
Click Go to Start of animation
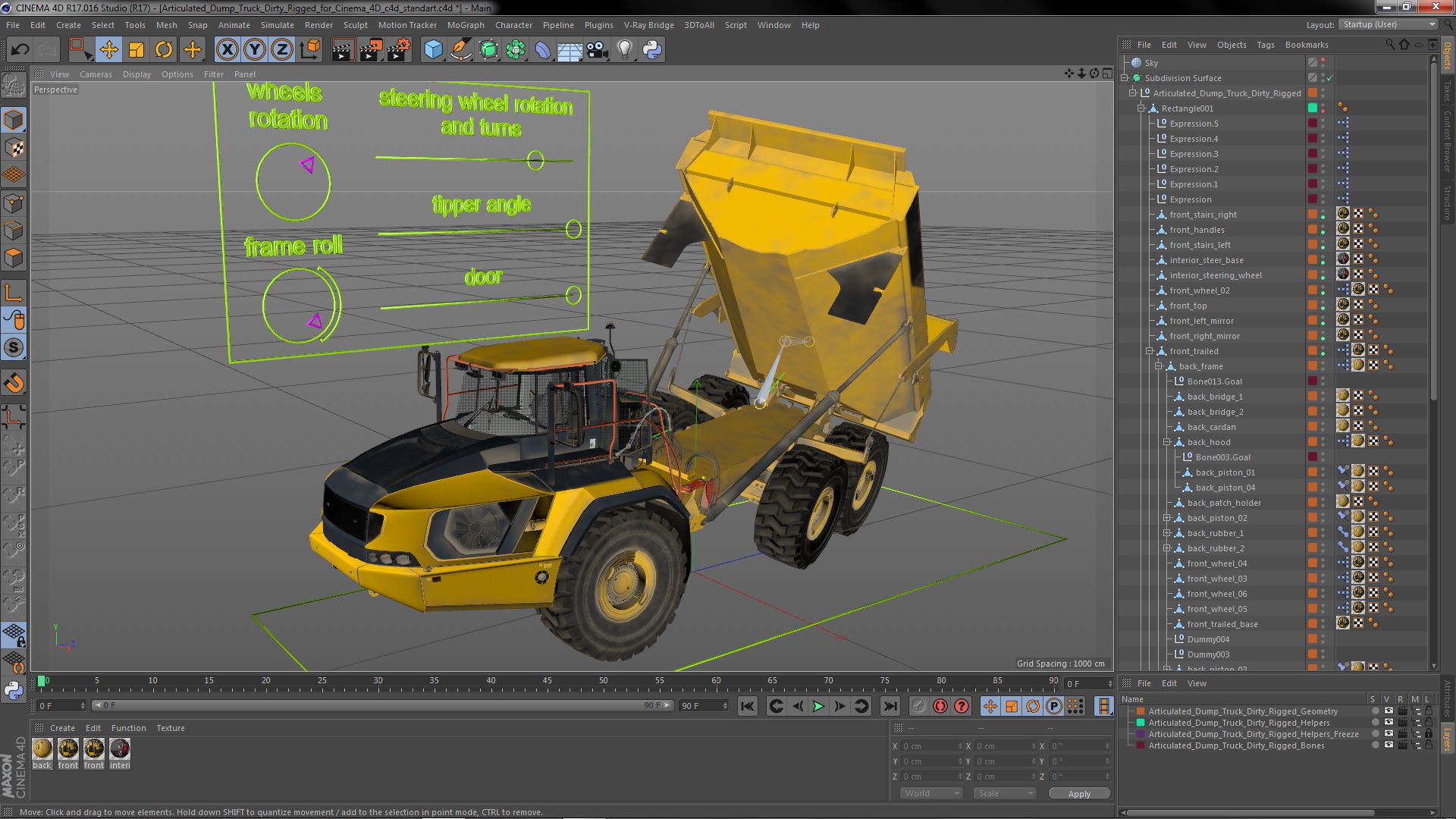[x=748, y=706]
